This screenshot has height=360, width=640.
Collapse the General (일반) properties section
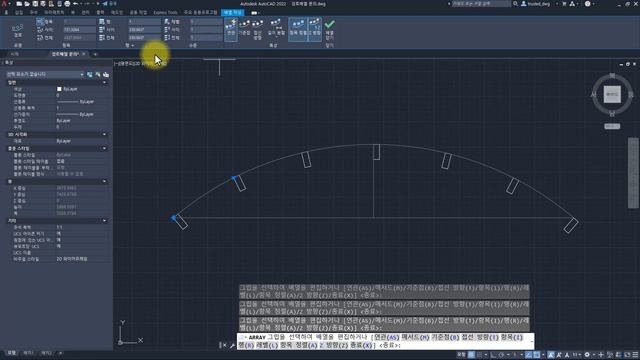(104, 82)
